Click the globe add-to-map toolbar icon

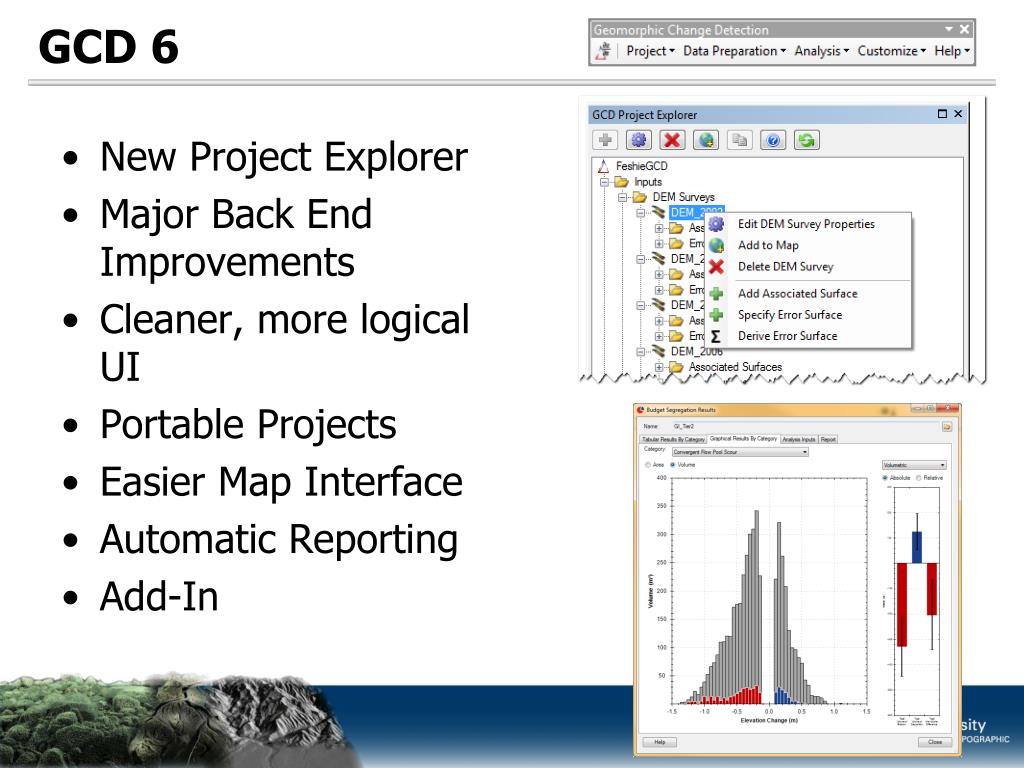pyautogui.click(x=706, y=140)
